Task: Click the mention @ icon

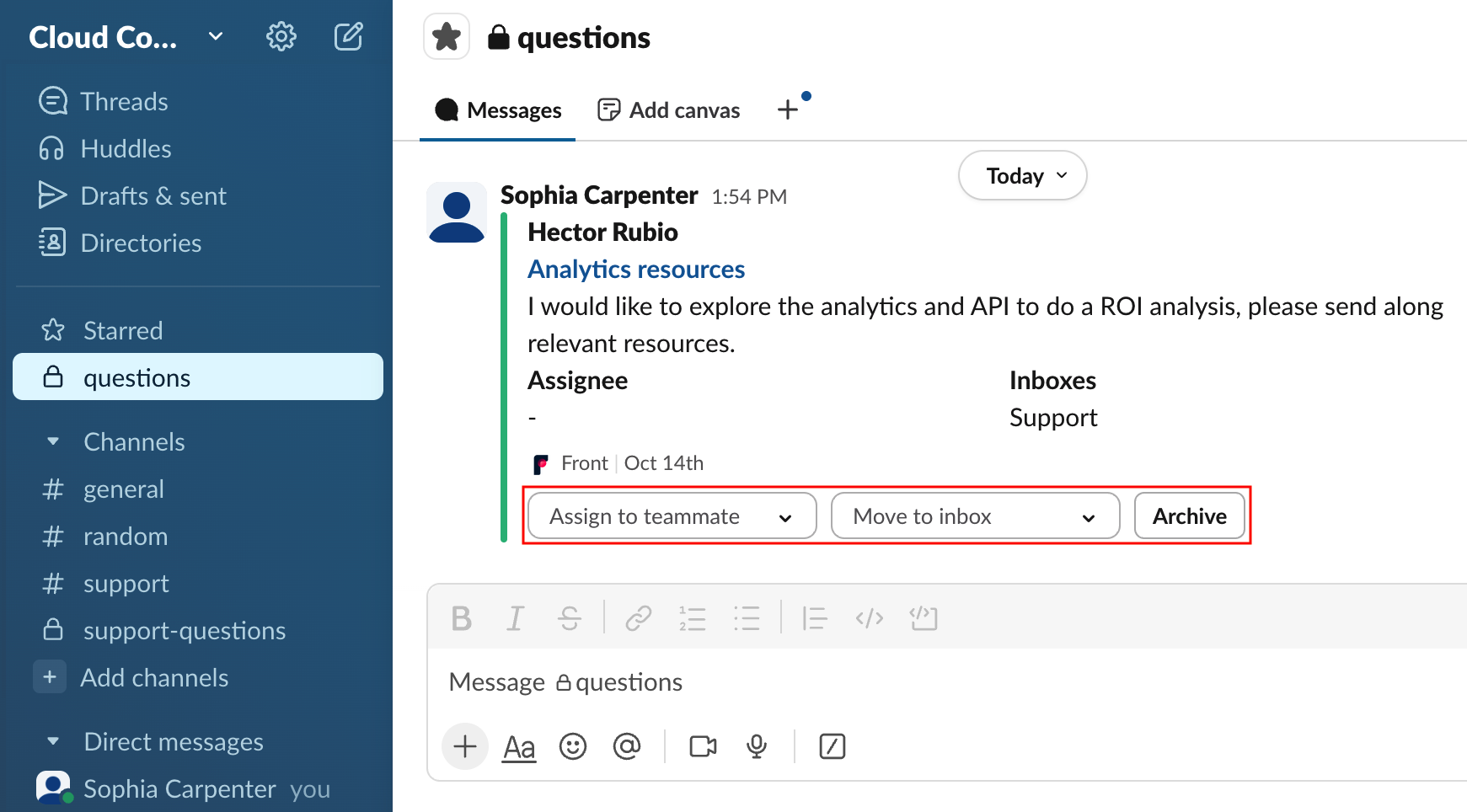Action: [x=627, y=746]
